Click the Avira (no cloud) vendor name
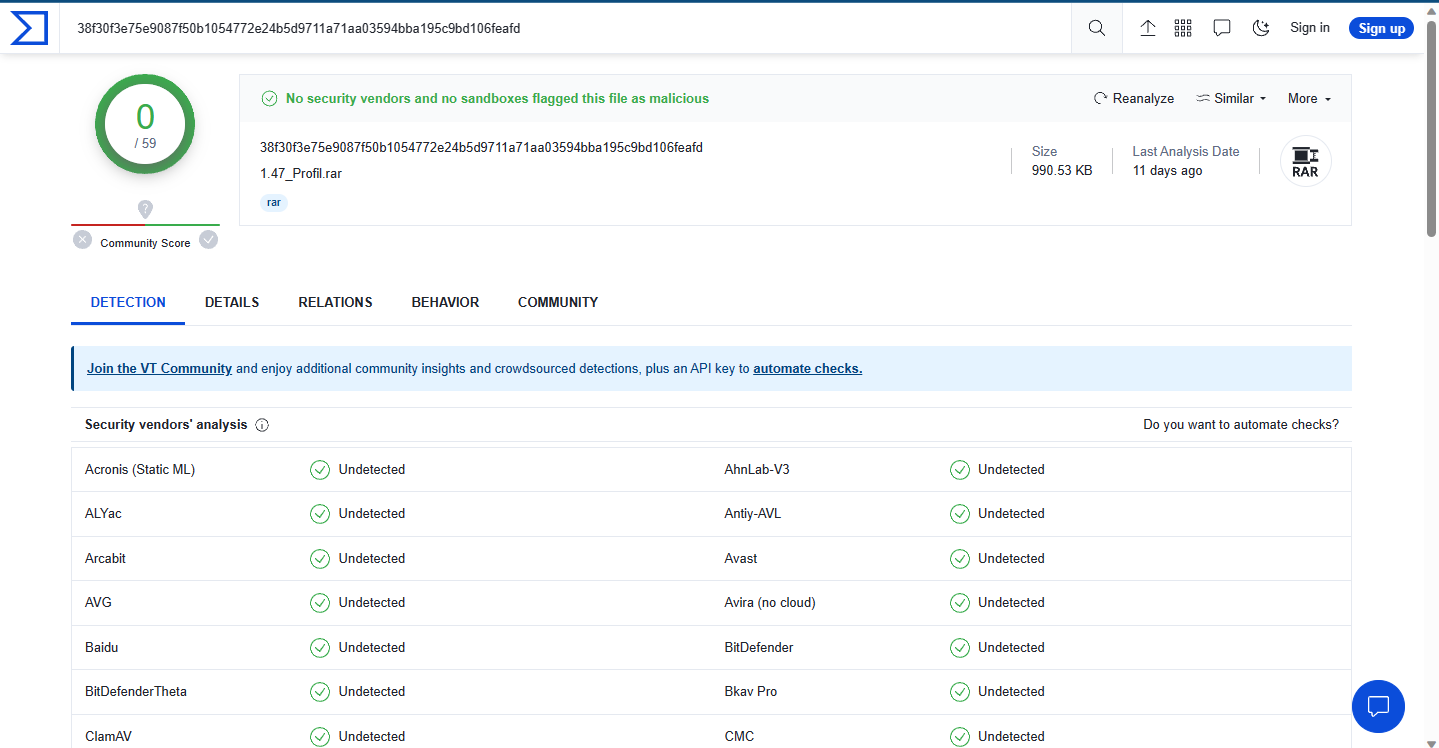1439x748 pixels. (x=770, y=603)
